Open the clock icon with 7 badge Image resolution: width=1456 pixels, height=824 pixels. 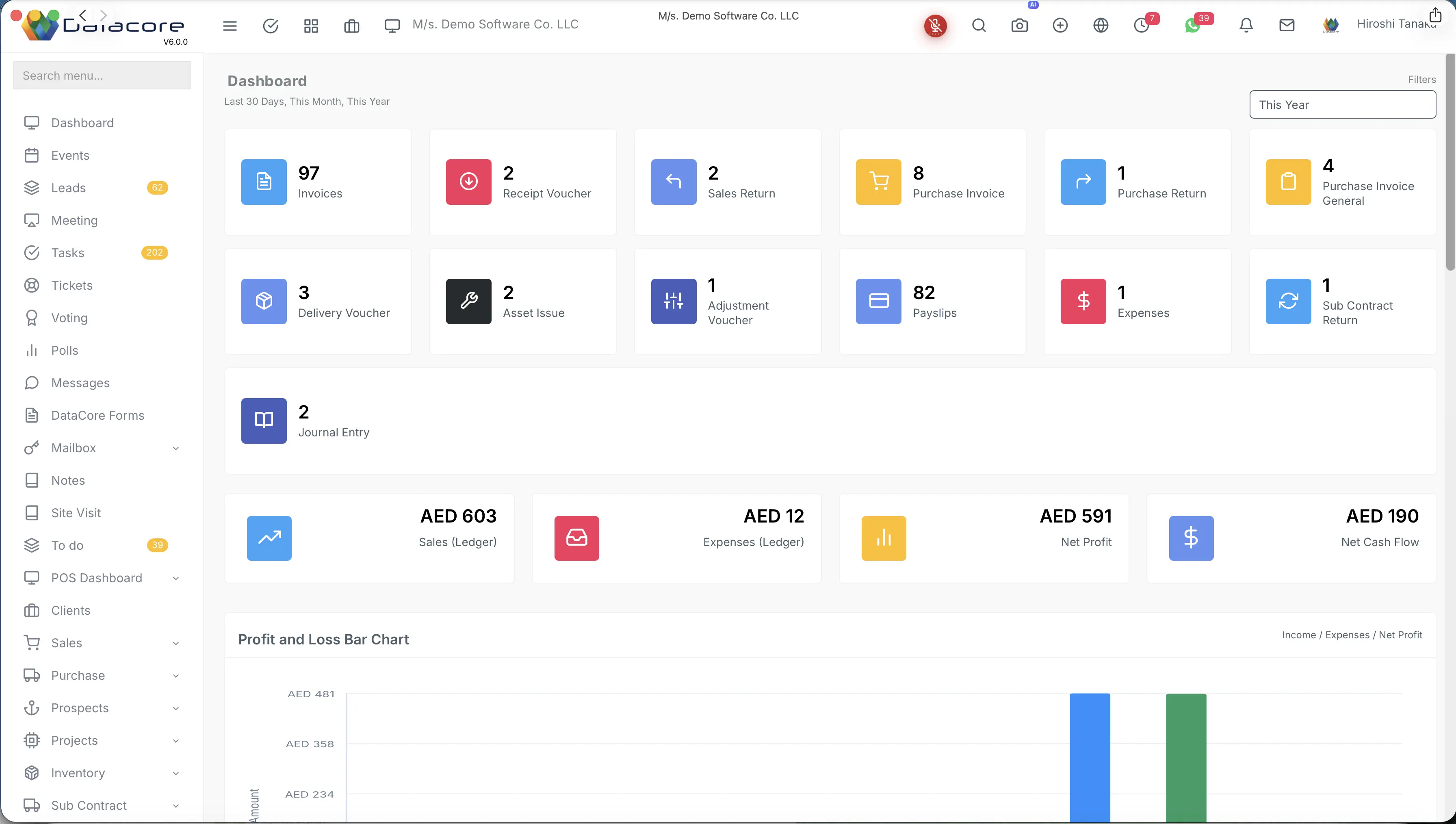(x=1142, y=26)
